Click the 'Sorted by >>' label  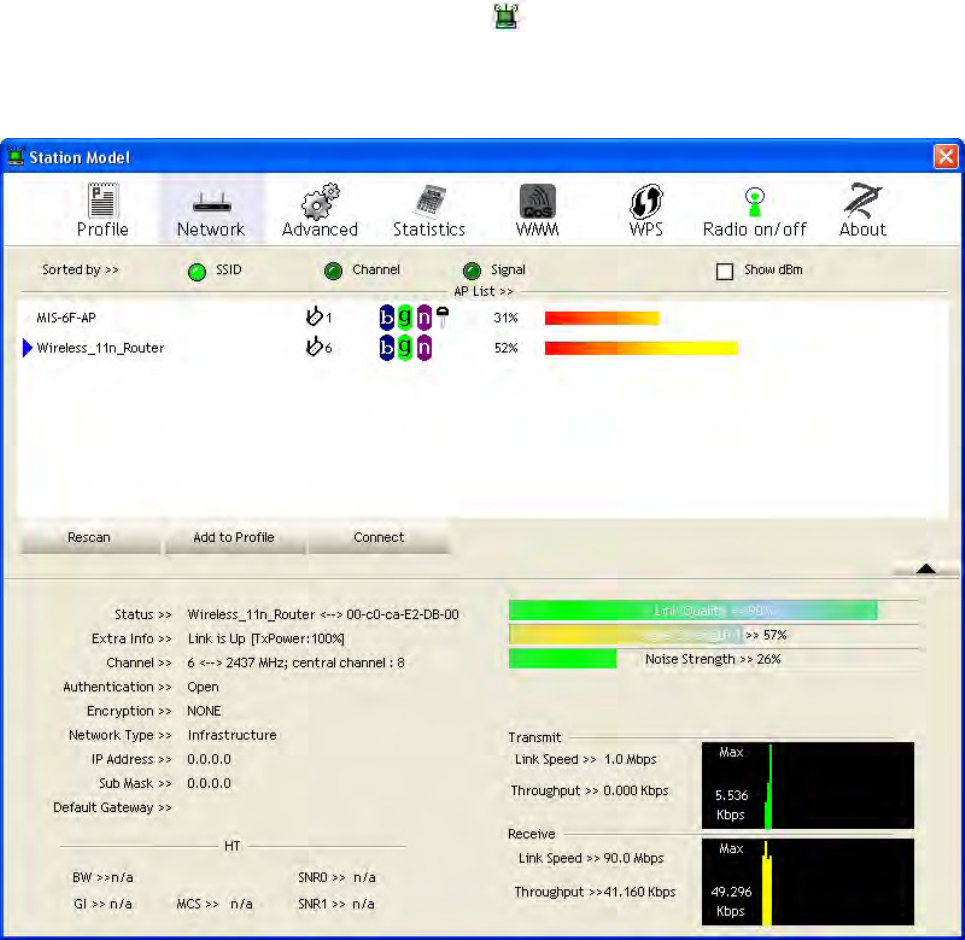click(x=81, y=270)
